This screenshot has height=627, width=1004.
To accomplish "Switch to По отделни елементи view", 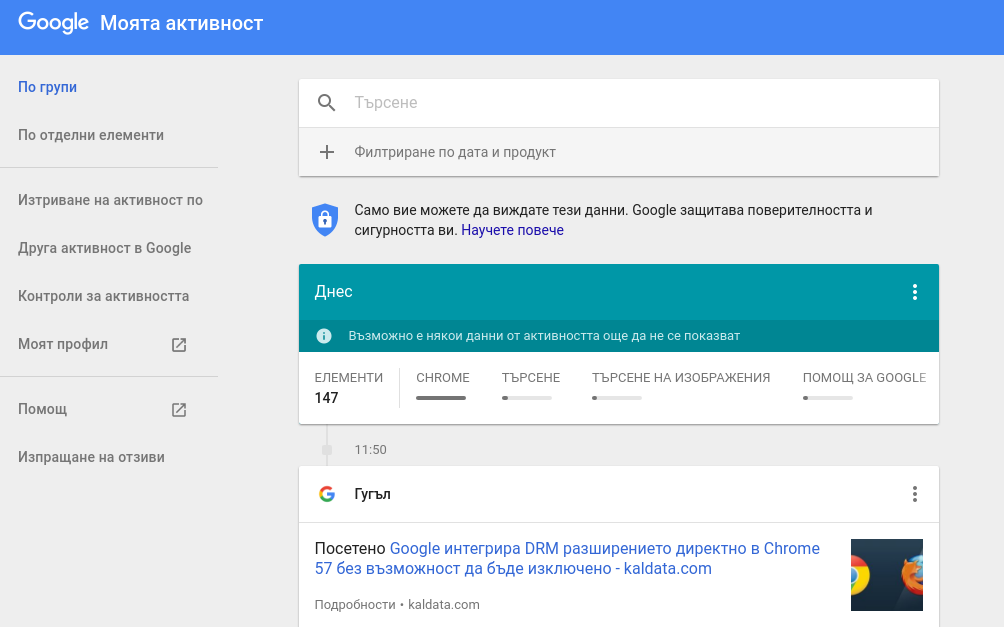I will 91,135.
